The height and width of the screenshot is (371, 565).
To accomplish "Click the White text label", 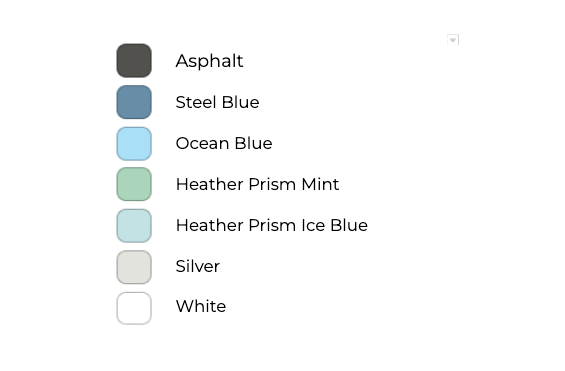I will coord(201,306).
